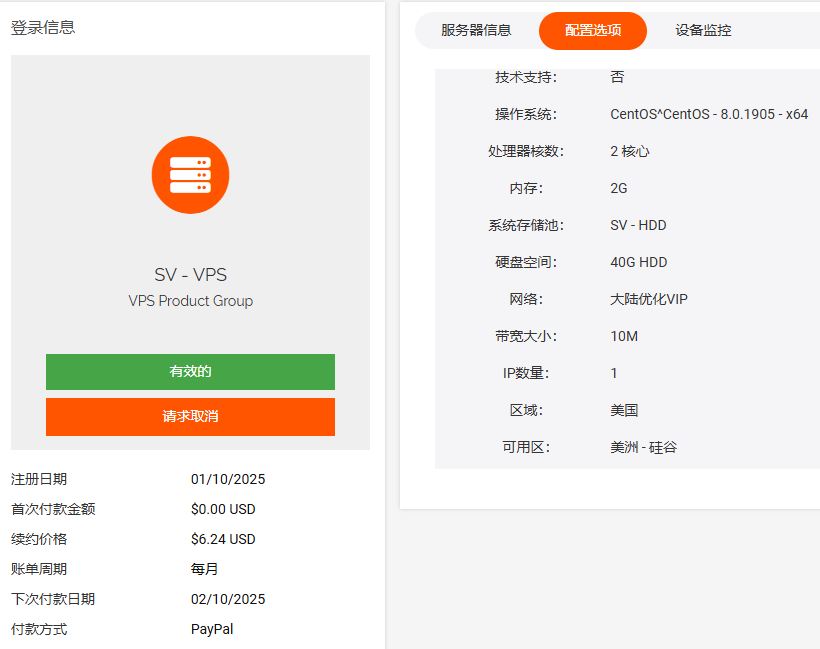Screen dimensions: 820x649
Task: Click the VPS Product Group subtitle
Action: point(190,301)
